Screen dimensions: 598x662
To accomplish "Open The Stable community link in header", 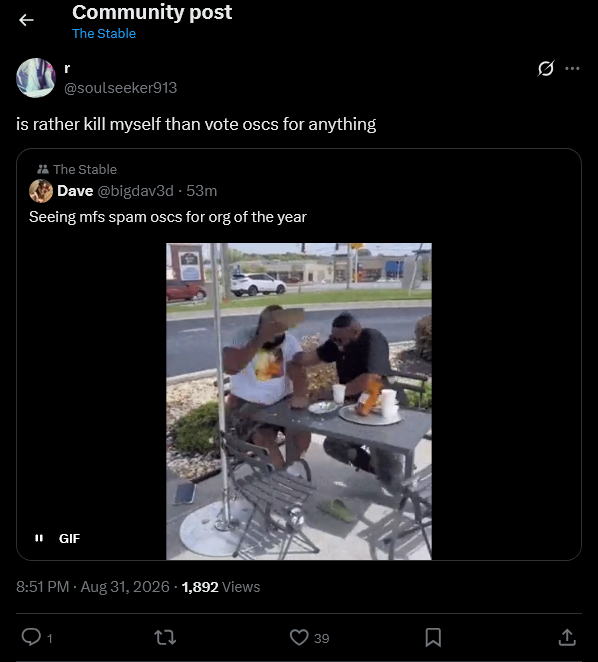I will pyautogui.click(x=104, y=34).
